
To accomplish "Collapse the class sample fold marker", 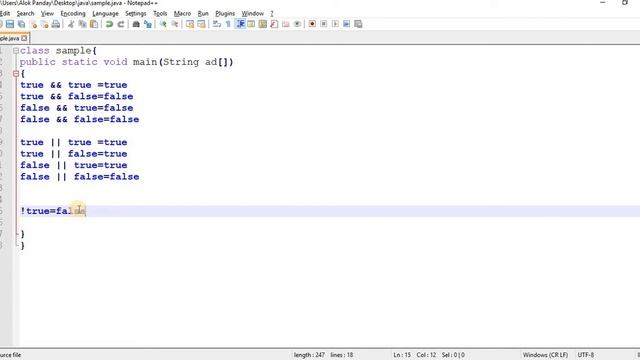I will point(16,51).
